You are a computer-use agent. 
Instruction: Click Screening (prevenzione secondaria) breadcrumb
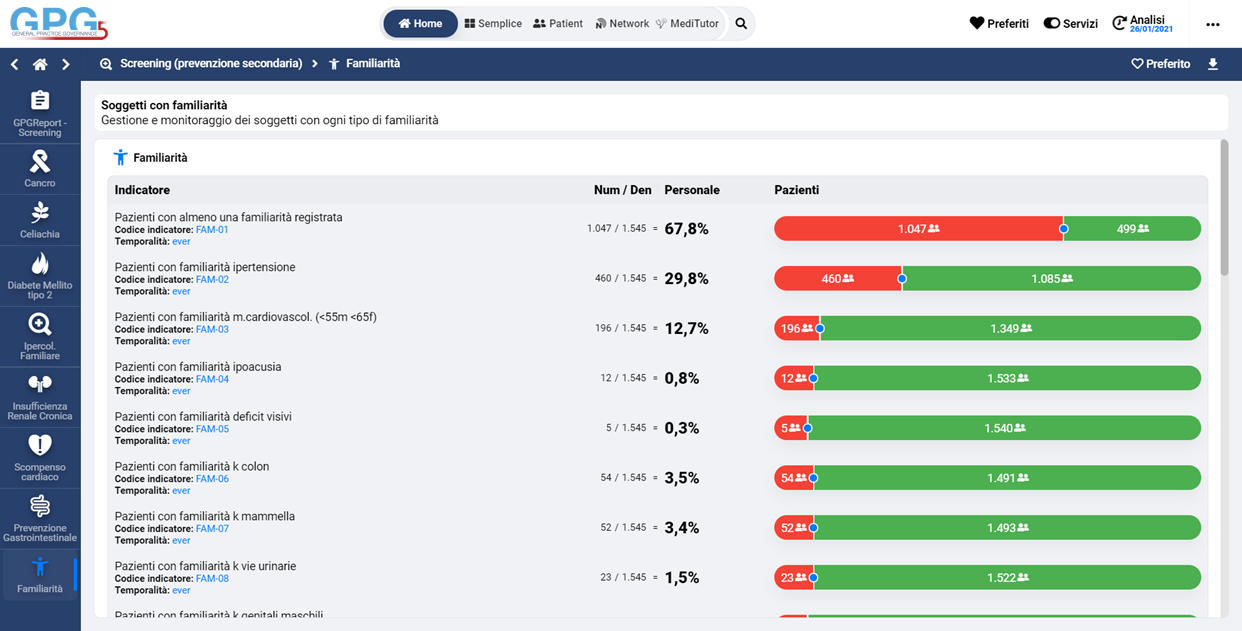[x=210, y=64]
